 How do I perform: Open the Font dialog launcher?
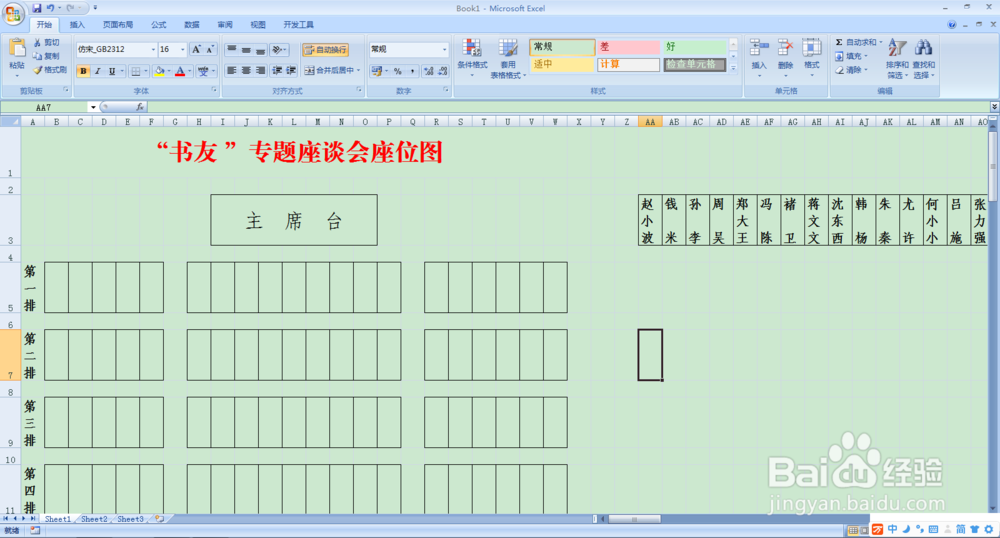click(x=214, y=91)
